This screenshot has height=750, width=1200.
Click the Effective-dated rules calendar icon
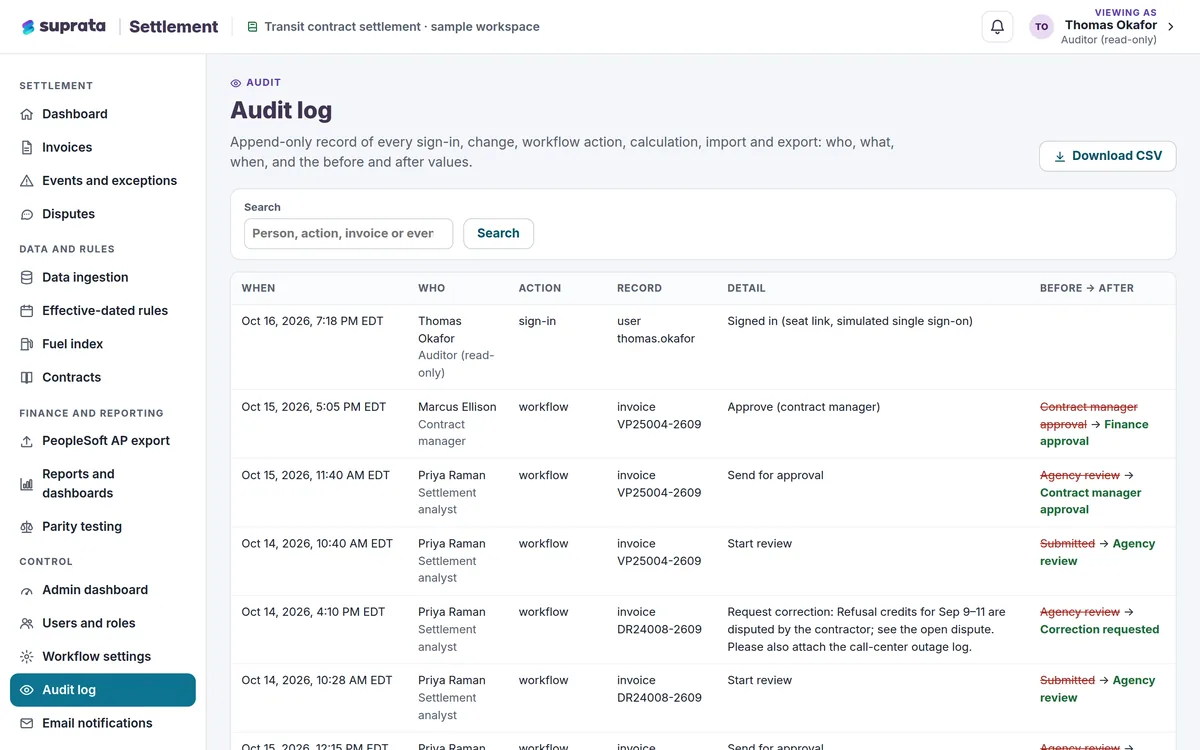[x=27, y=311]
